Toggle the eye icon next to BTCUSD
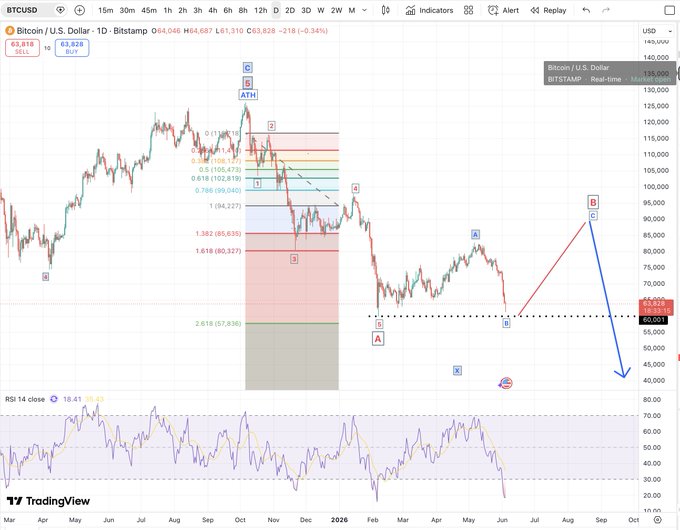The width and height of the screenshot is (680, 530). (60, 10)
